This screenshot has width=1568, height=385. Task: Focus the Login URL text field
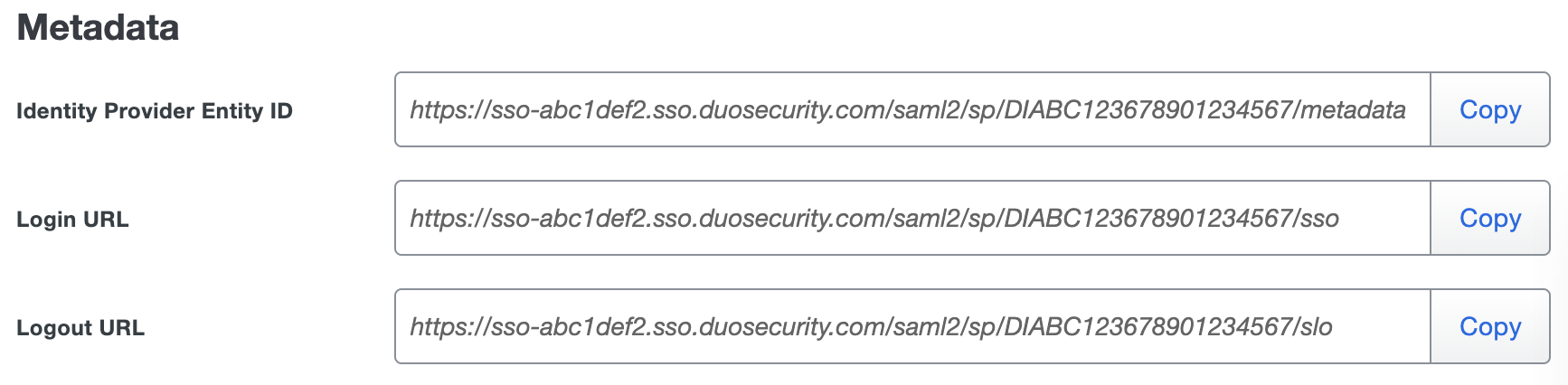[912, 219]
